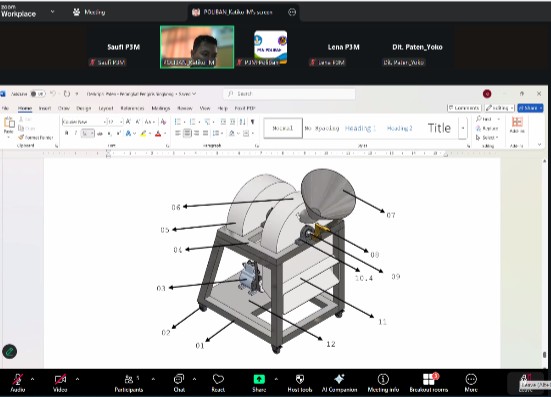Switch to the Layout tab
This screenshot has height=397, width=551.
106,108
